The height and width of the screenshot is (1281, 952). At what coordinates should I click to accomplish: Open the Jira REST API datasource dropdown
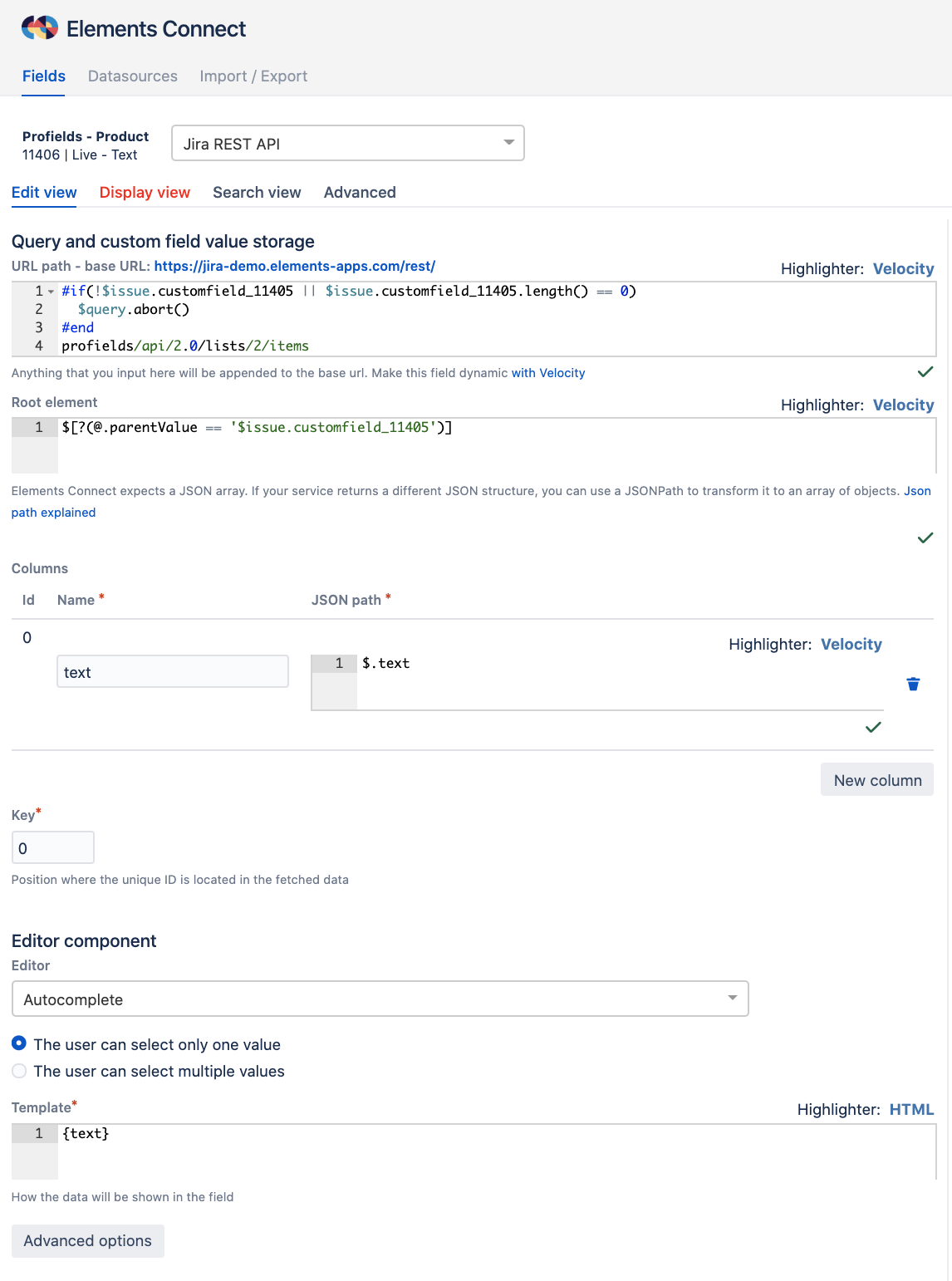click(x=347, y=143)
